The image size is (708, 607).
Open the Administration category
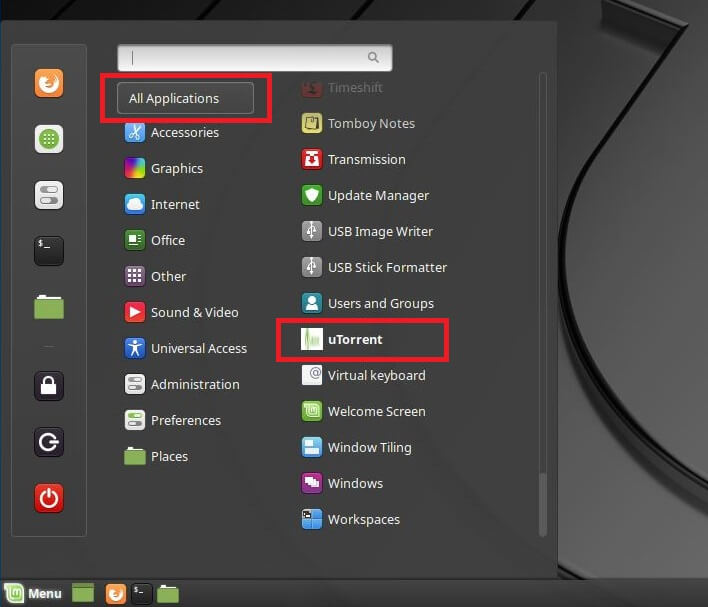182,384
